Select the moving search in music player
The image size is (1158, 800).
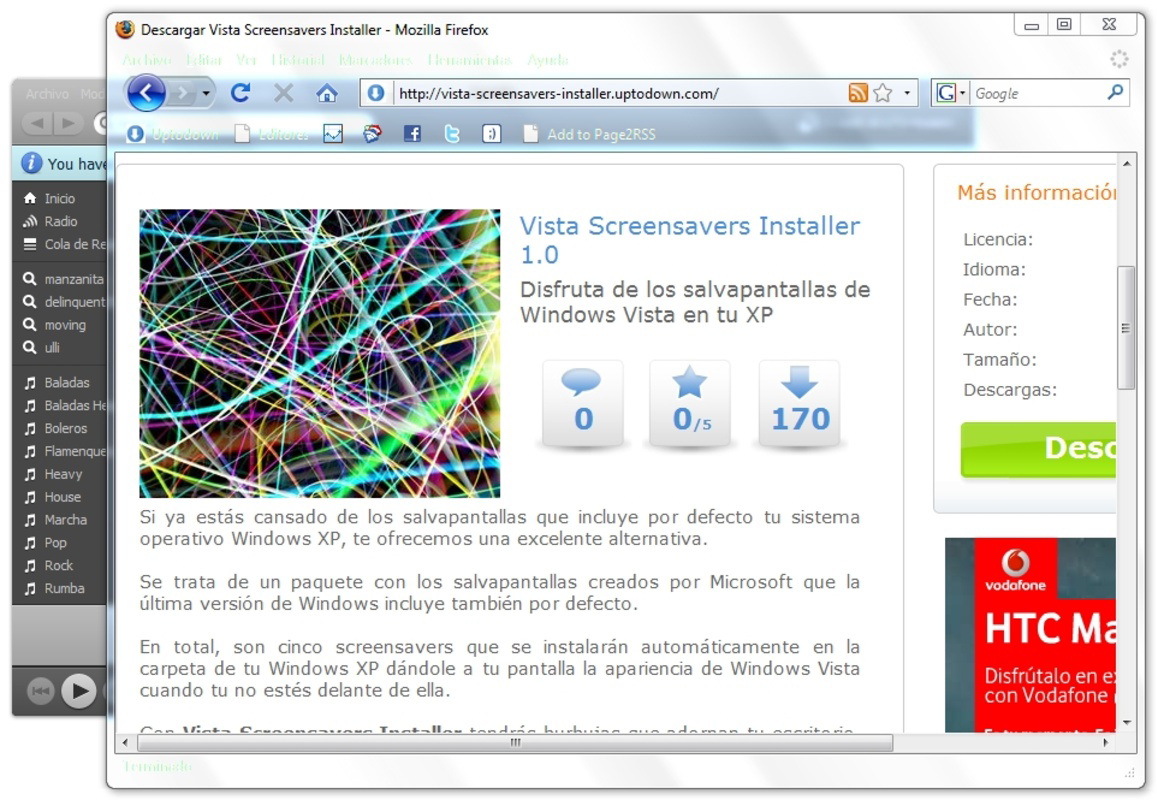coord(55,324)
